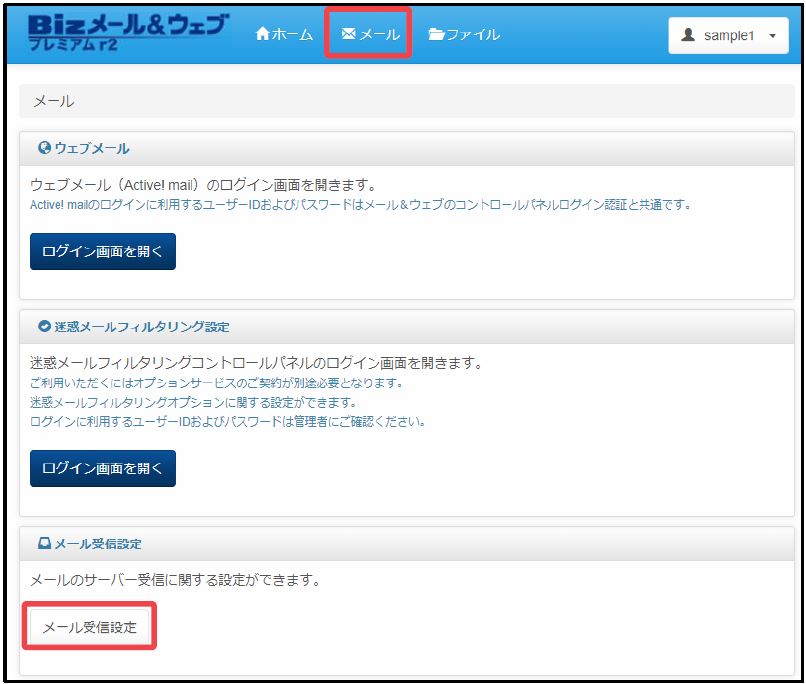806x684 pixels.
Task: Click the 迷惑メールフィルタリングオプションに関する設定 note
Action: [193, 402]
